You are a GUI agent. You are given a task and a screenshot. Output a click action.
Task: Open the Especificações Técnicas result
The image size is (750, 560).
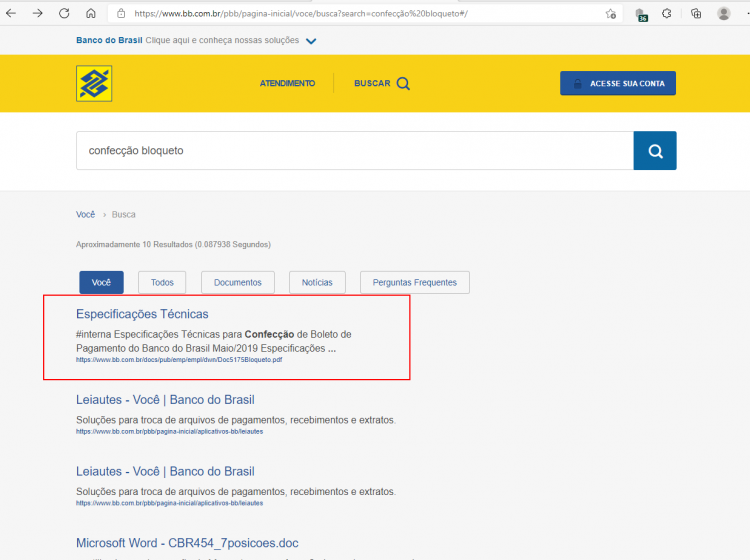coord(142,314)
